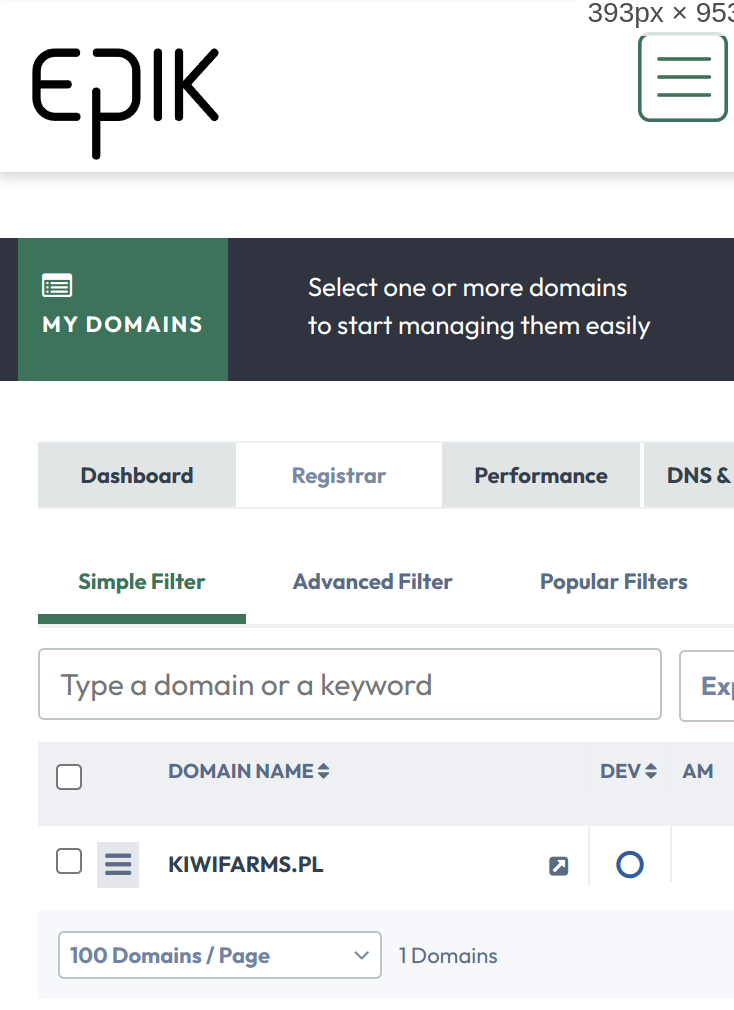The width and height of the screenshot is (734, 1010).
Task: Click the DOMAIN NAME column header
Action: tap(241, 771)
